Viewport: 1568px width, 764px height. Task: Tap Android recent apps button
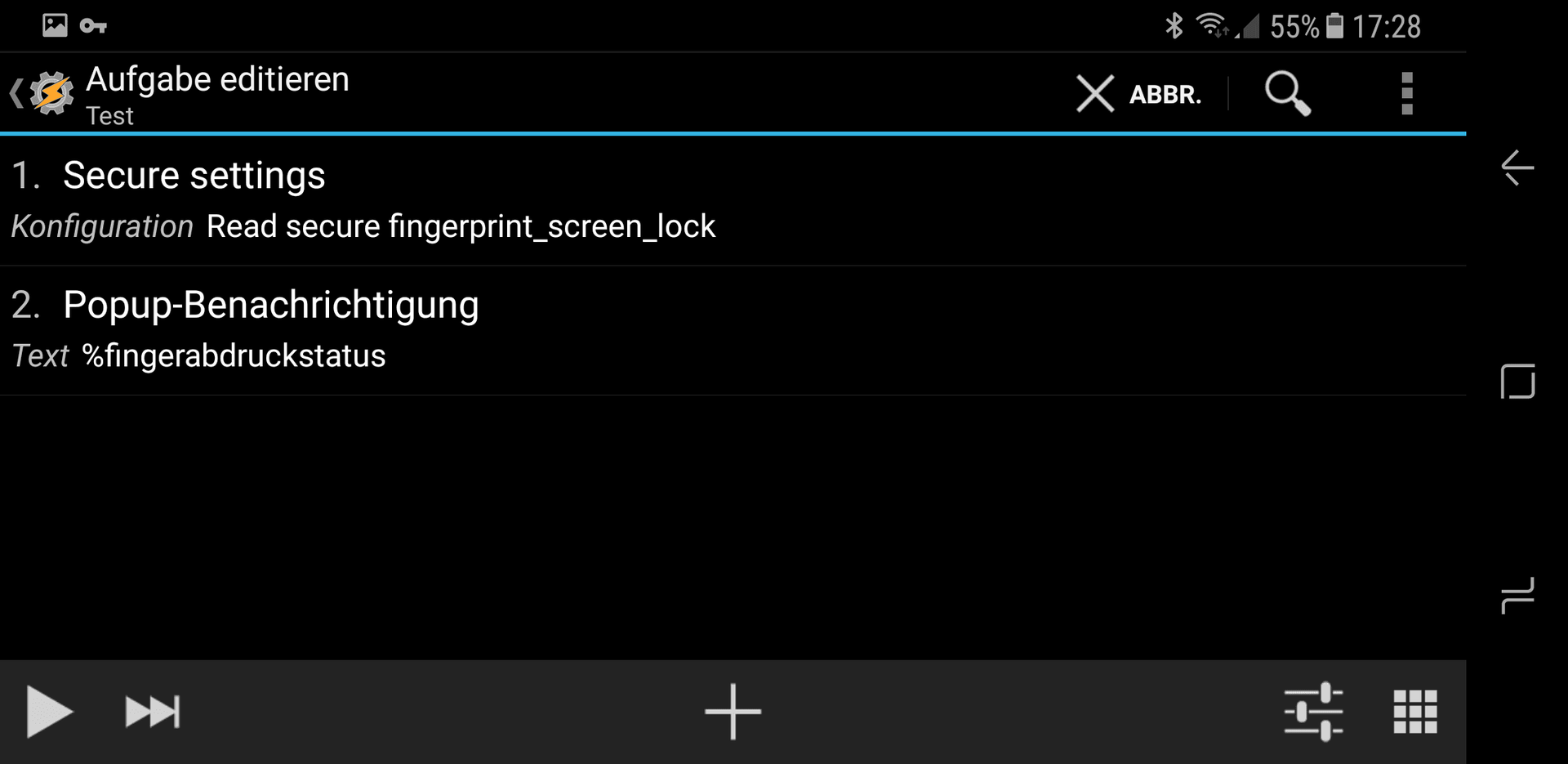1517,596
